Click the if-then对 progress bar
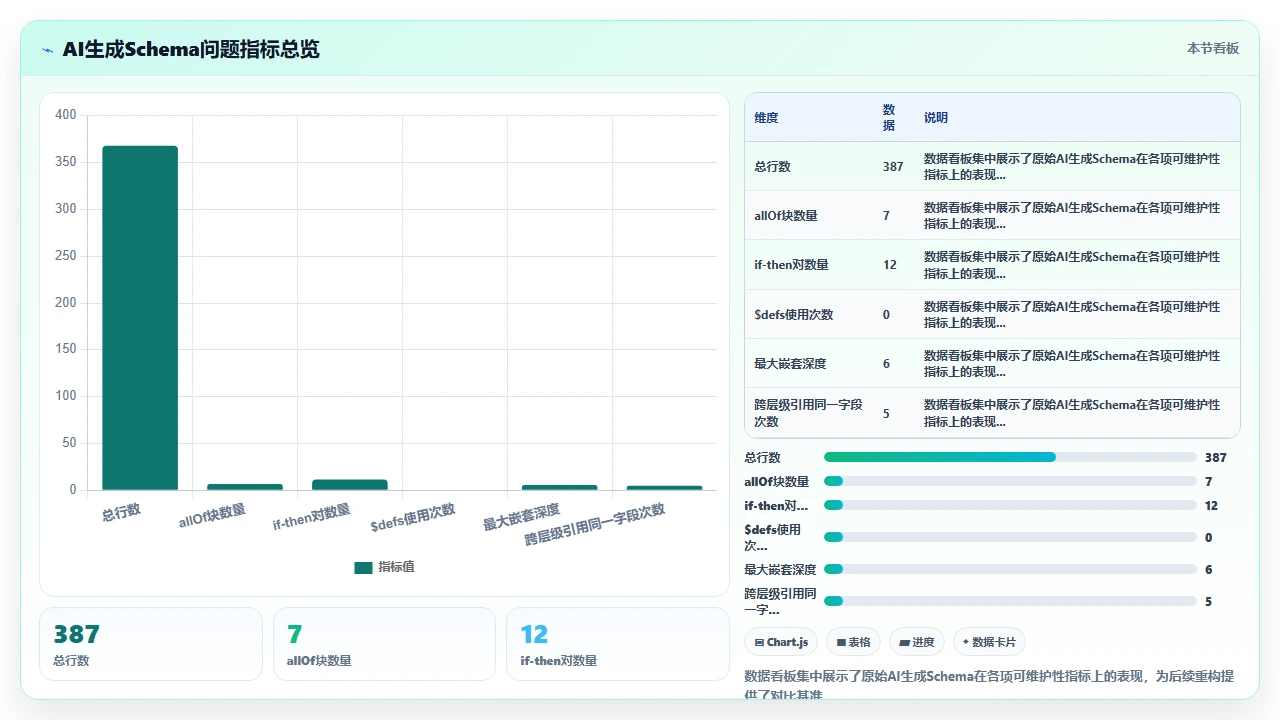The height and width of the screenshot is (720, 1280). point(1010,505)
